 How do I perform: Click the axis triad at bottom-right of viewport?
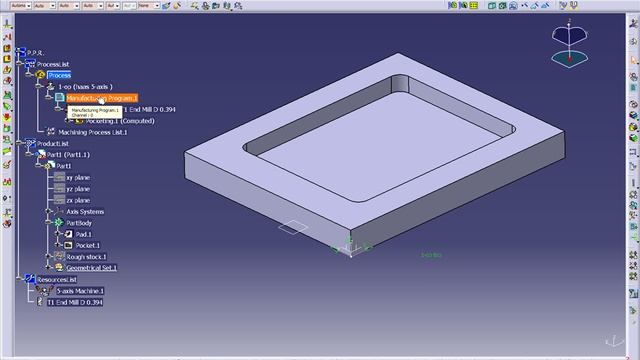(x=614, y=340)
